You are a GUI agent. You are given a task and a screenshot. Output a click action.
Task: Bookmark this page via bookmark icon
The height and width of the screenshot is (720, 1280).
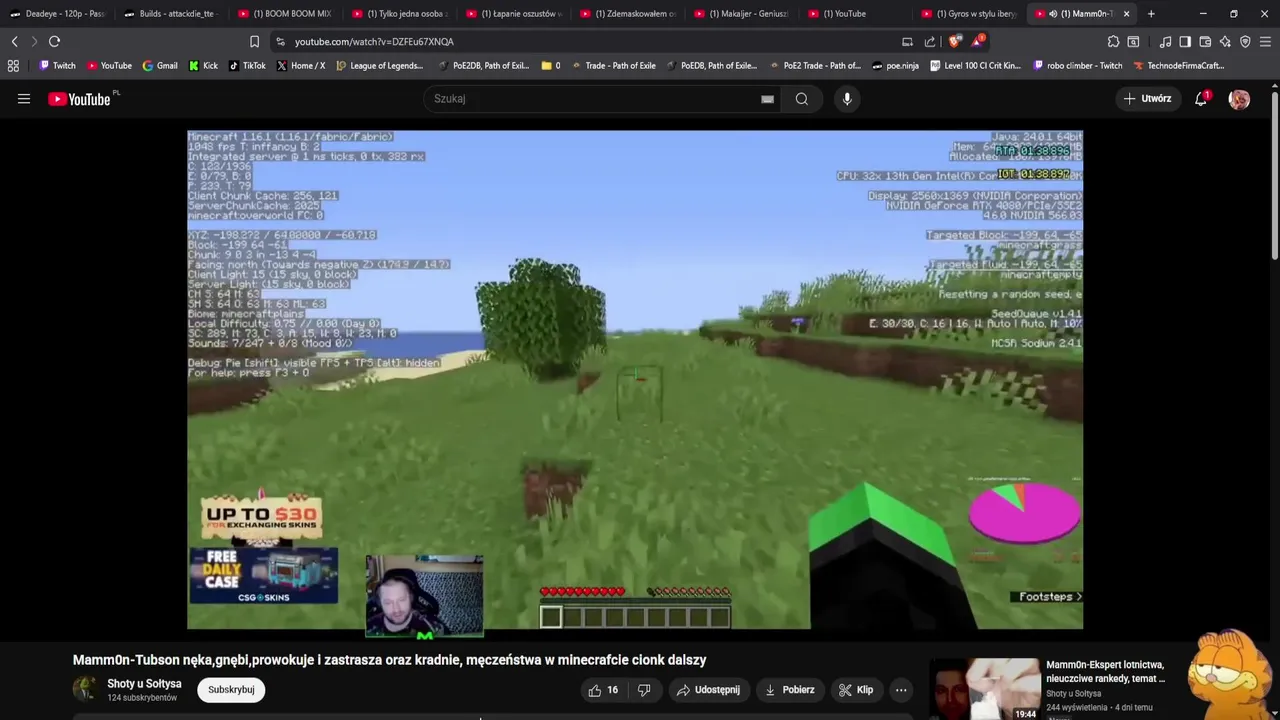tap(254, 41)
